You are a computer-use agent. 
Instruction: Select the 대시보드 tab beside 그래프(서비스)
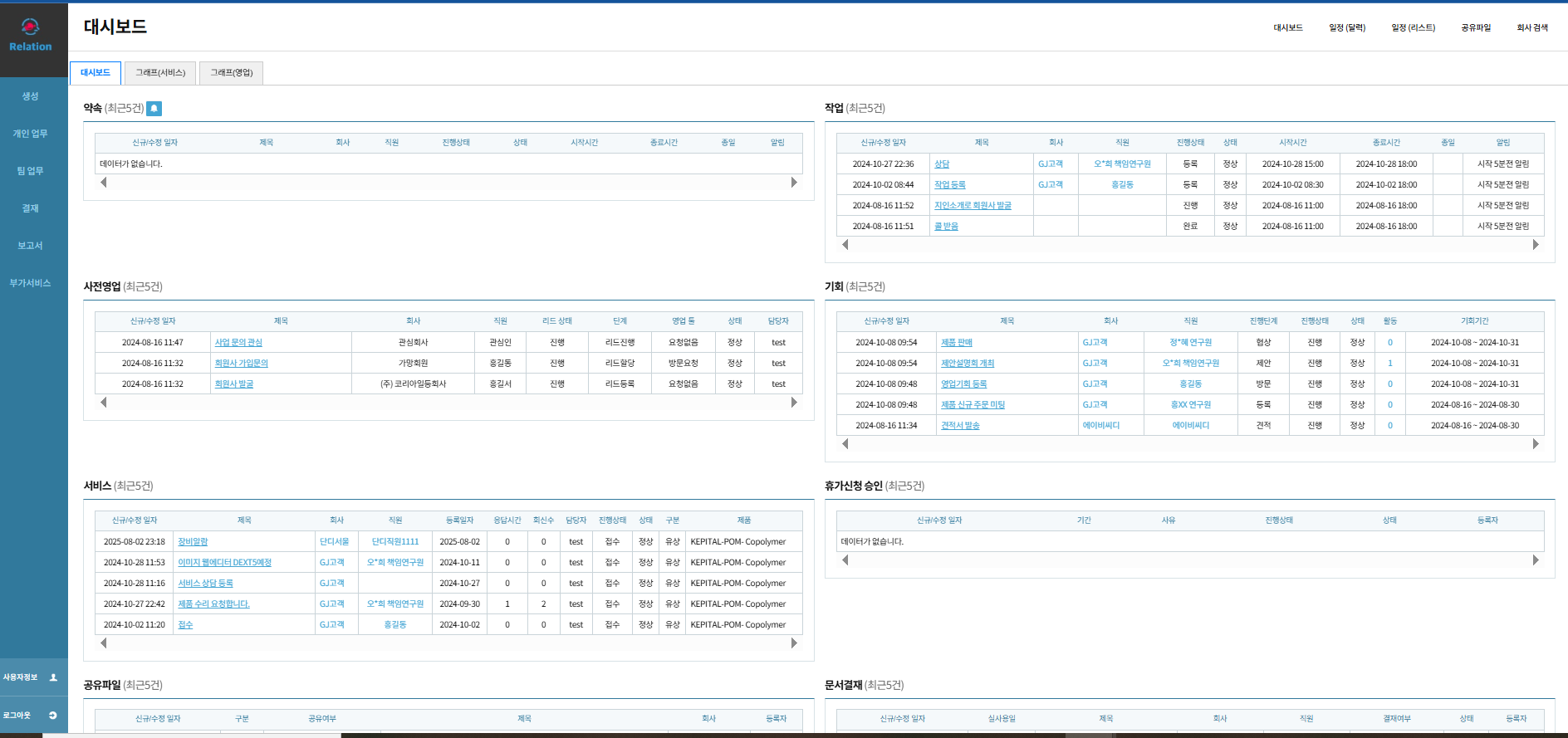[96, 73]
